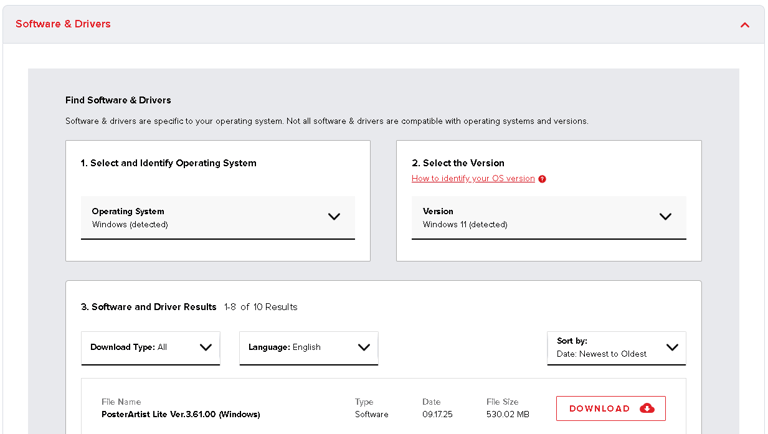Click the Operating System chevron arrow
Image resolution: width=768 pixels, height=434 pixels.
coord(334,217)
